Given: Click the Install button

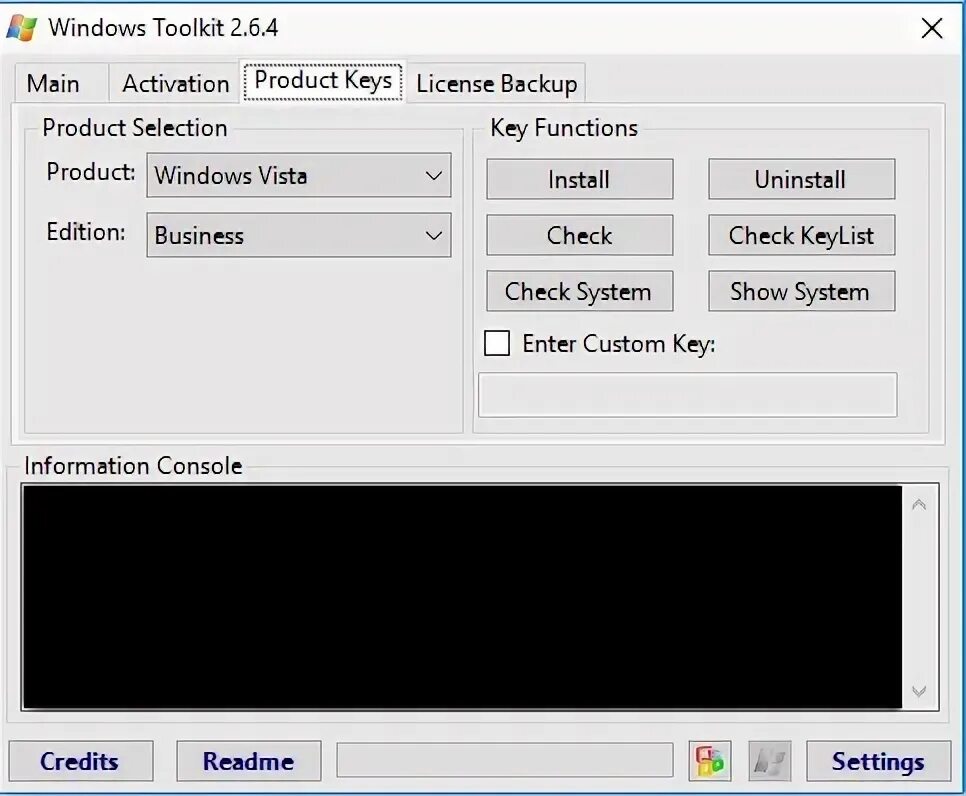Looking at the screenshot, I should point(580,179).
